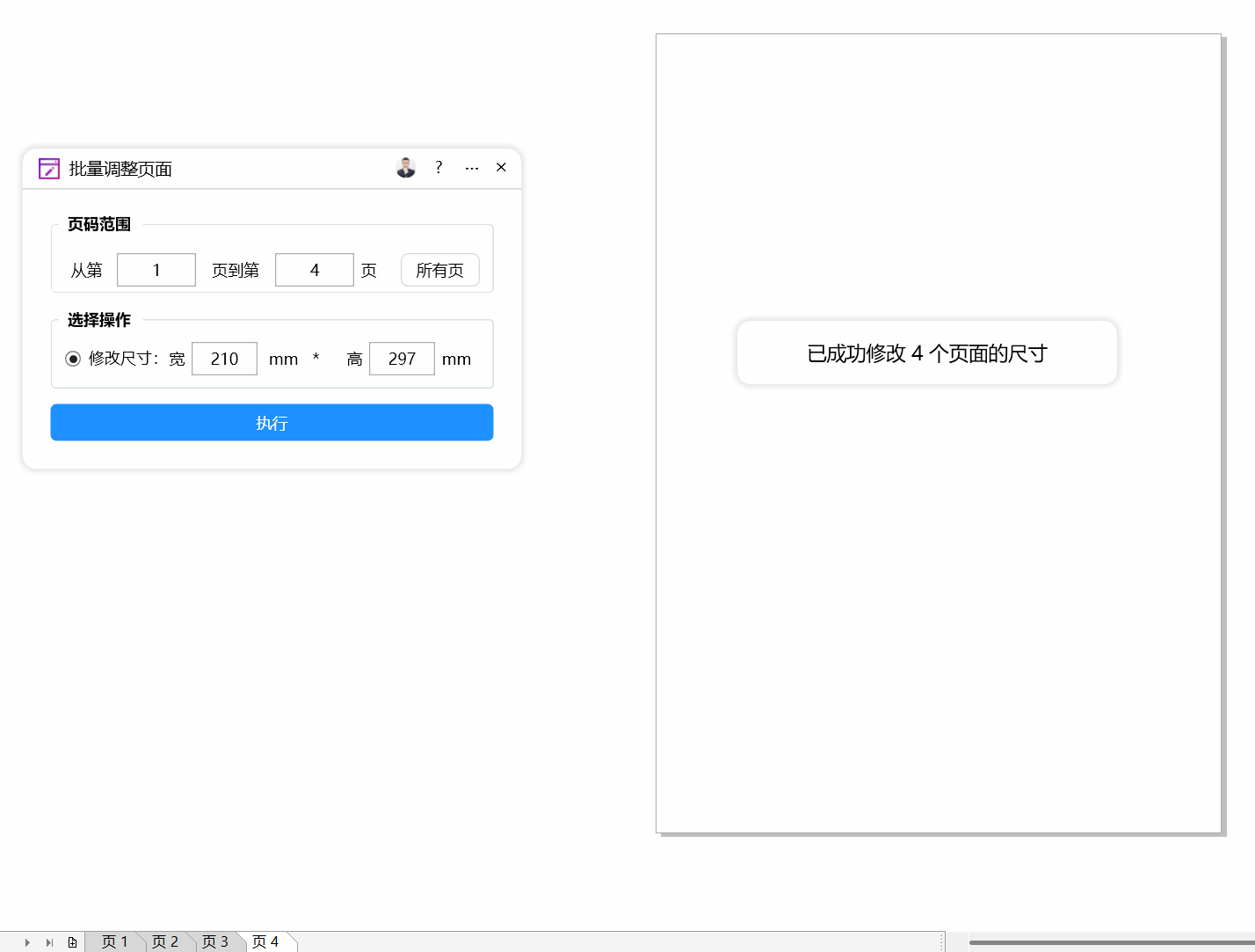Open the three-dots more options menu
The image size is (1255, 952).
pos(472,168)
